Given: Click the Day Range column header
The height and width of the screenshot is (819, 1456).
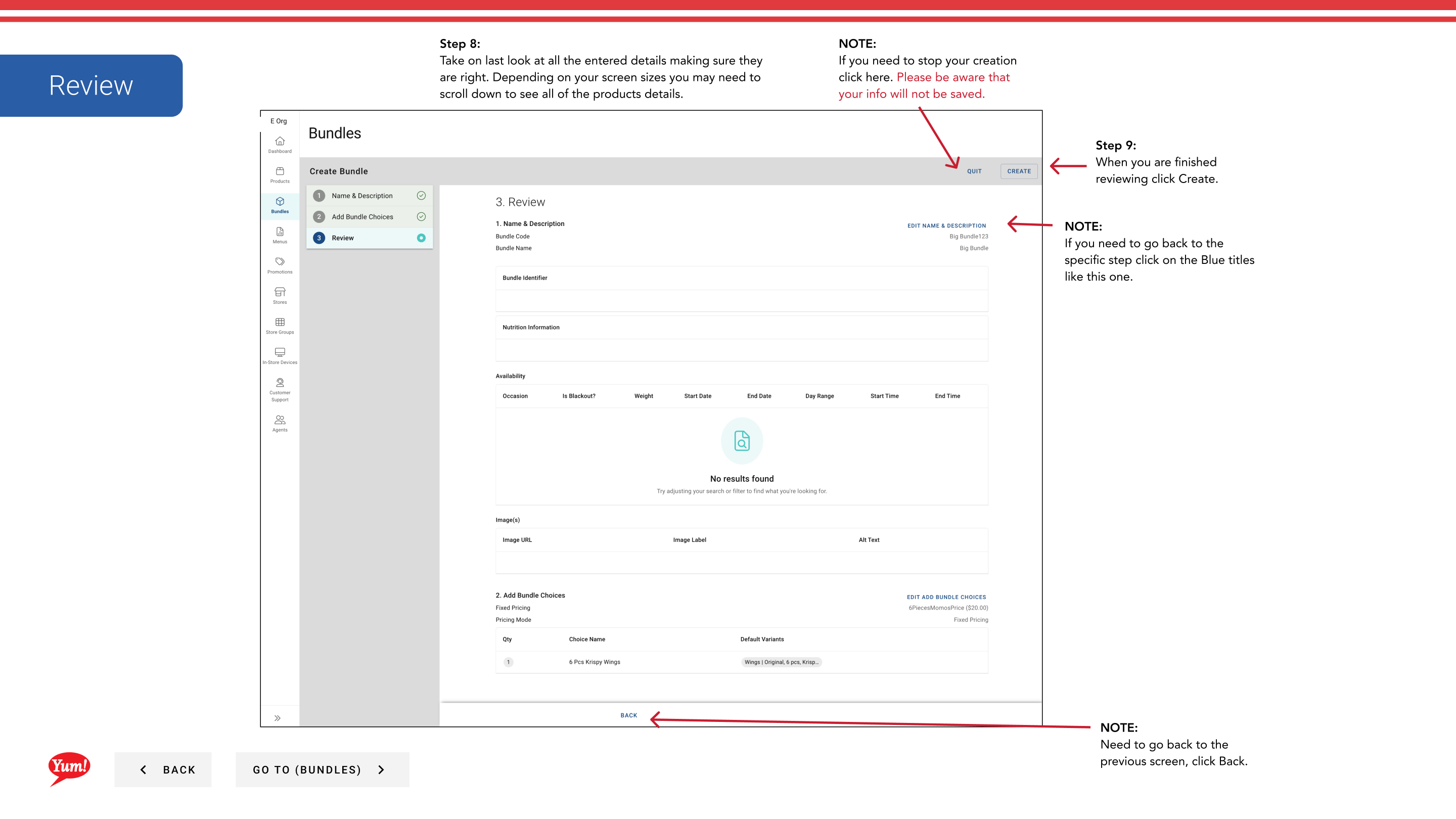Looking at the screenshot, I should (820, 396).
